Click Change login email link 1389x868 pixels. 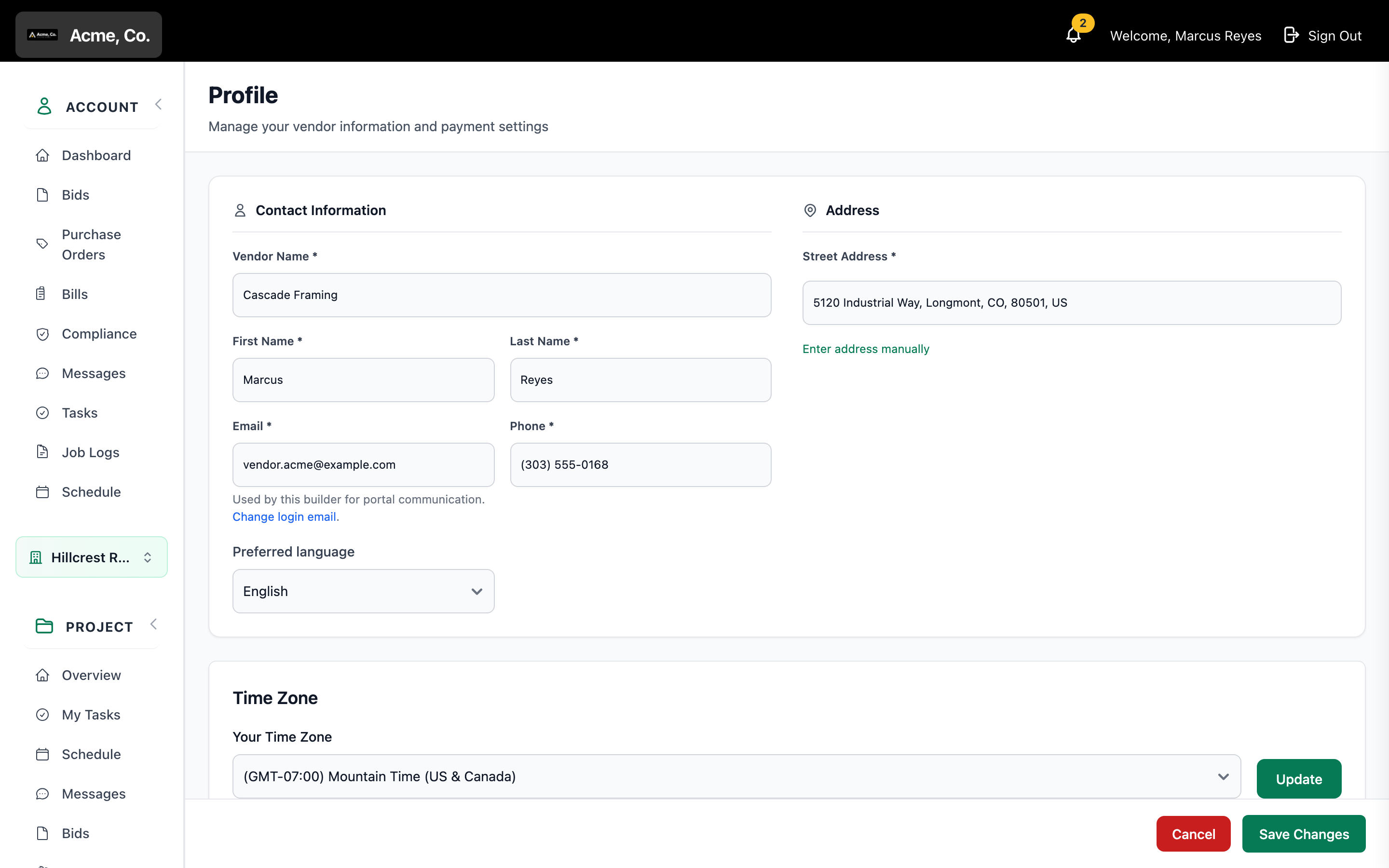[286, 516]
